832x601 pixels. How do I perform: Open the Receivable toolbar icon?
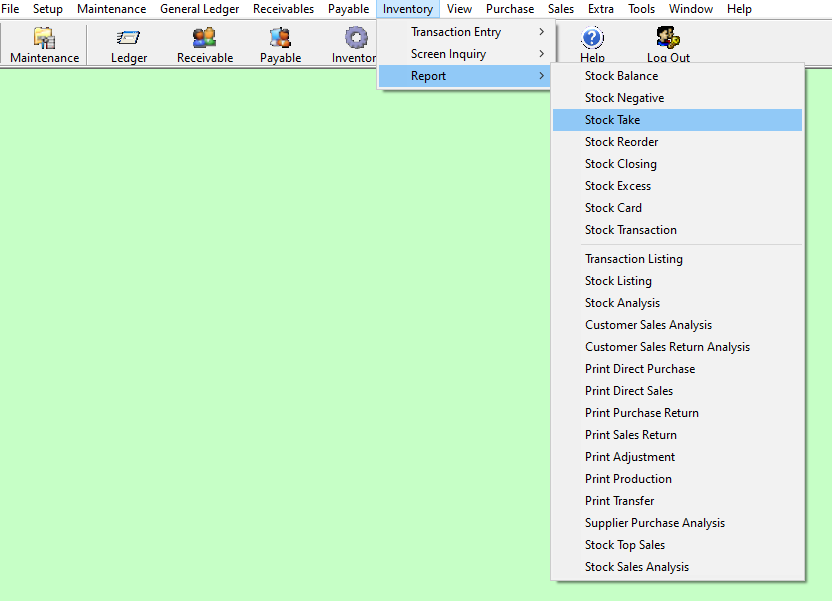(205, 45)
